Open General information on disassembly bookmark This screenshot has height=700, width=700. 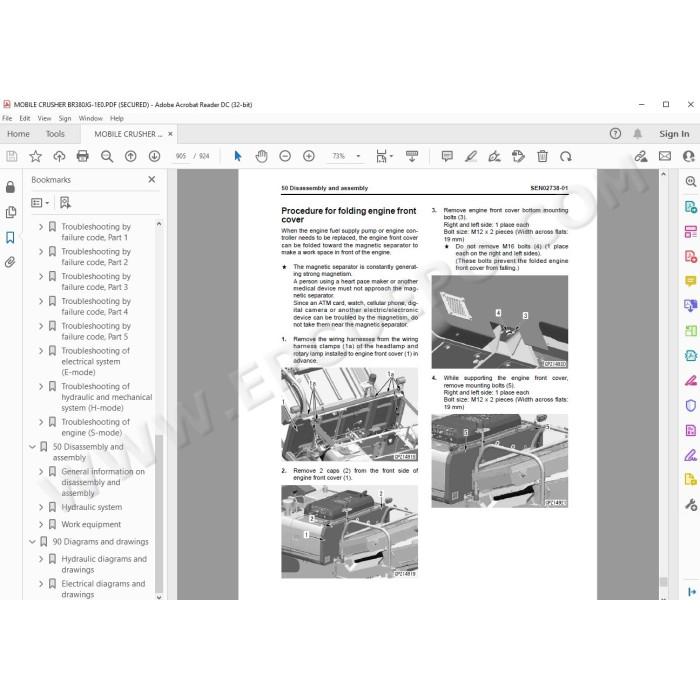pyautogui.click(x=103, y=482)
